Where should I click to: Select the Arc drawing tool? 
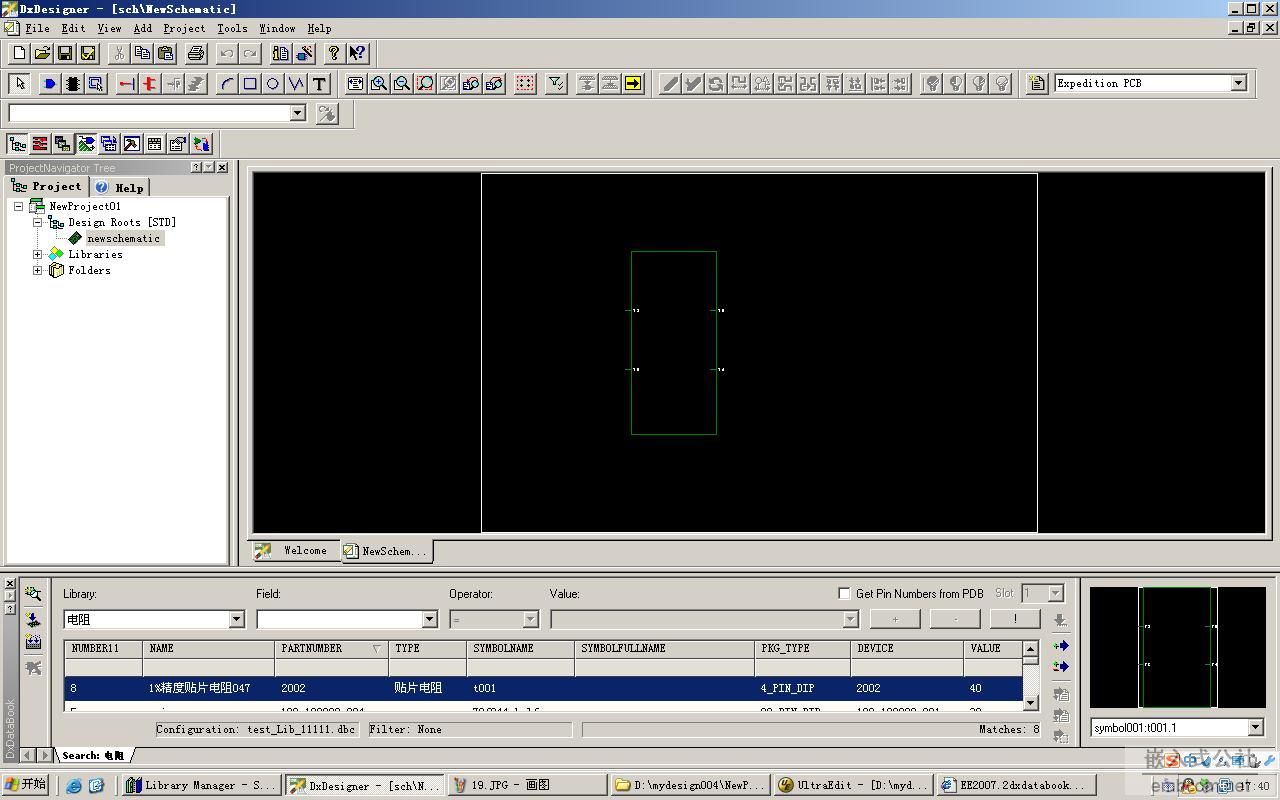pyautogui.click(x=227, y=83)
